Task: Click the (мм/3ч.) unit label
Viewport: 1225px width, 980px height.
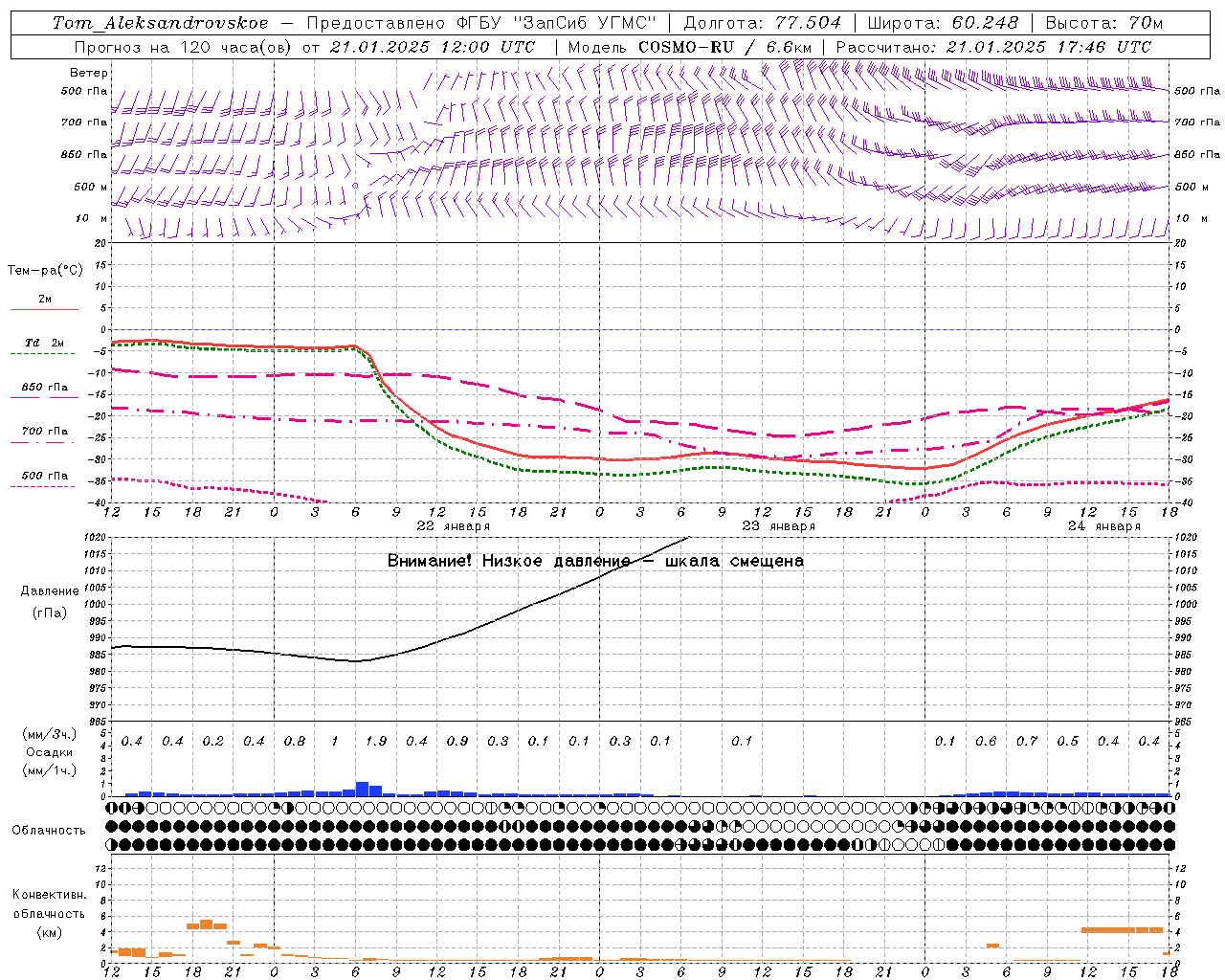Action: [50, 735]
